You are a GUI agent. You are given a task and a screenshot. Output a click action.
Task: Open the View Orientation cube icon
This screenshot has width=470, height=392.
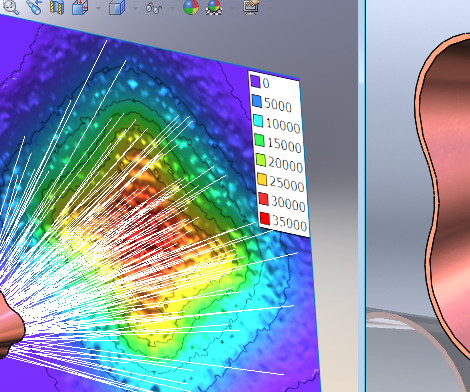(80, 7)
